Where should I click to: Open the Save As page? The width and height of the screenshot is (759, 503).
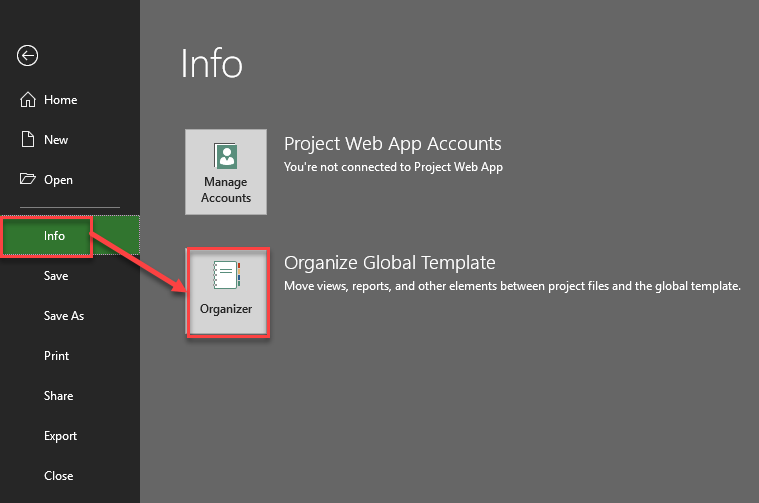63,316
